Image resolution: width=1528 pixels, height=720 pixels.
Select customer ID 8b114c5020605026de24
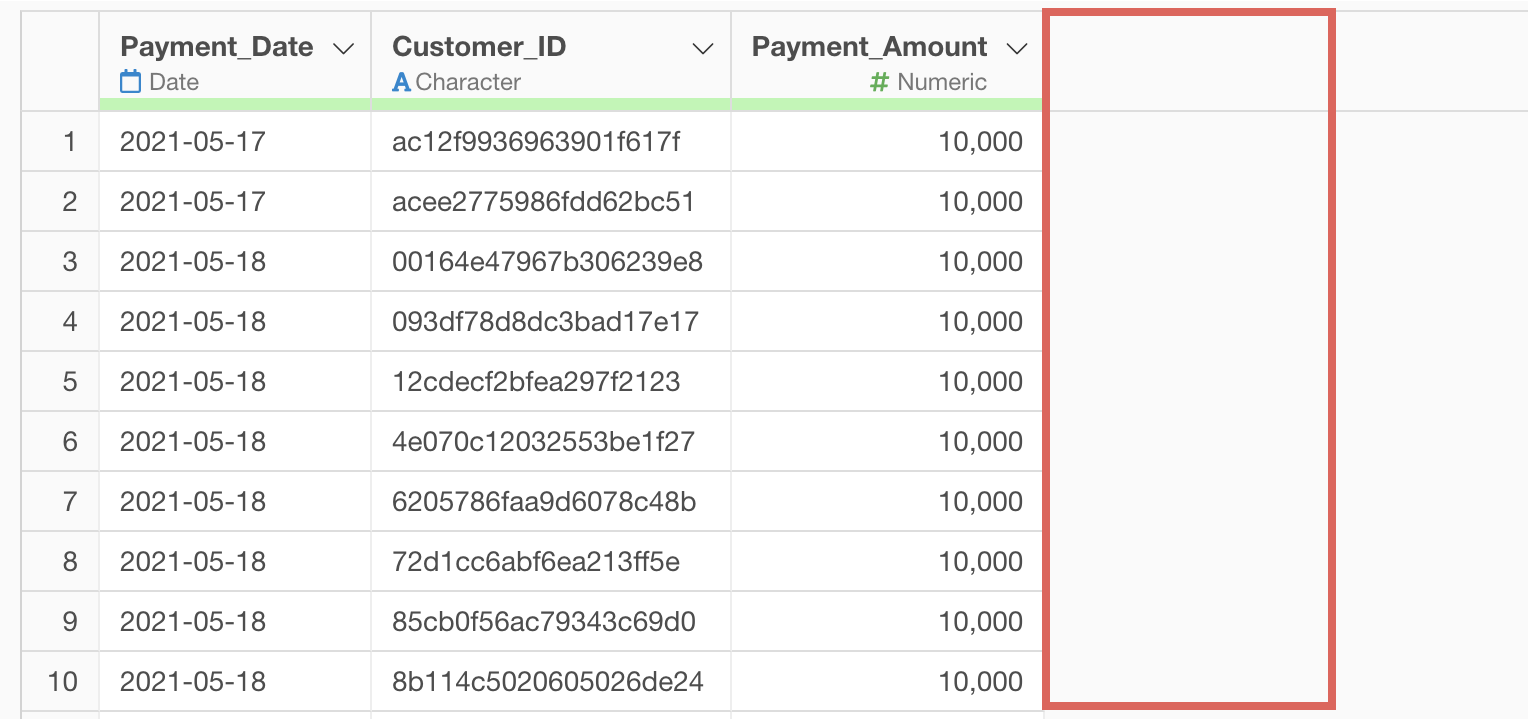(547, 682)
